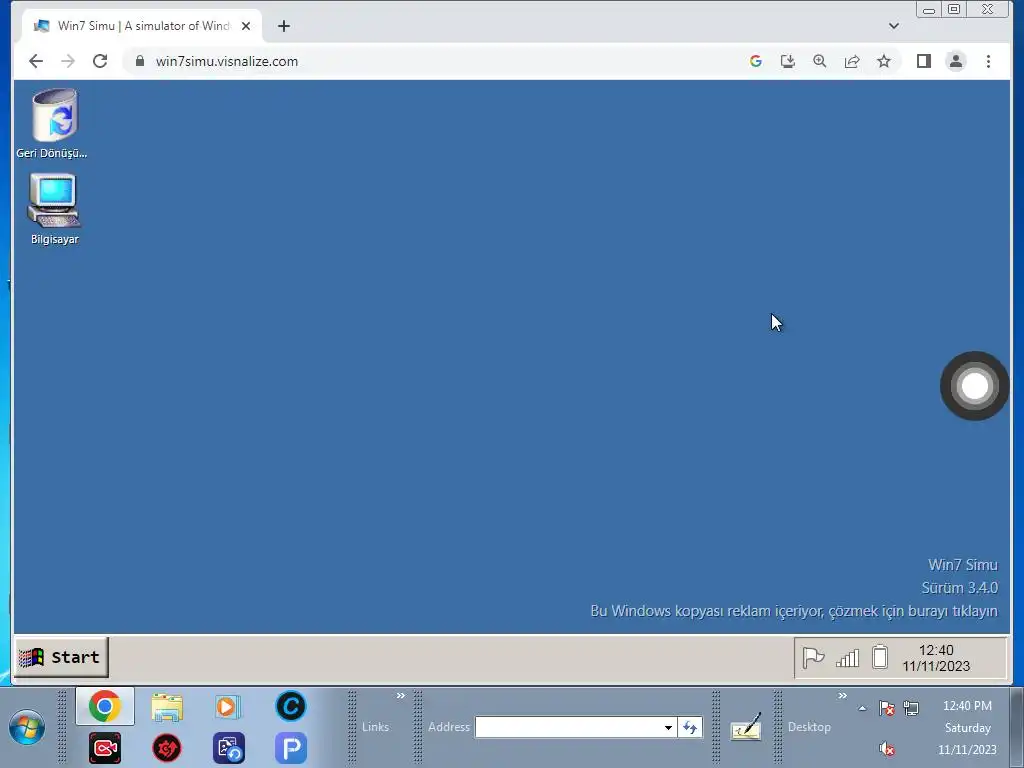
Task: Open the red gear app taskbar icon
Action: (x=167, y=748)
